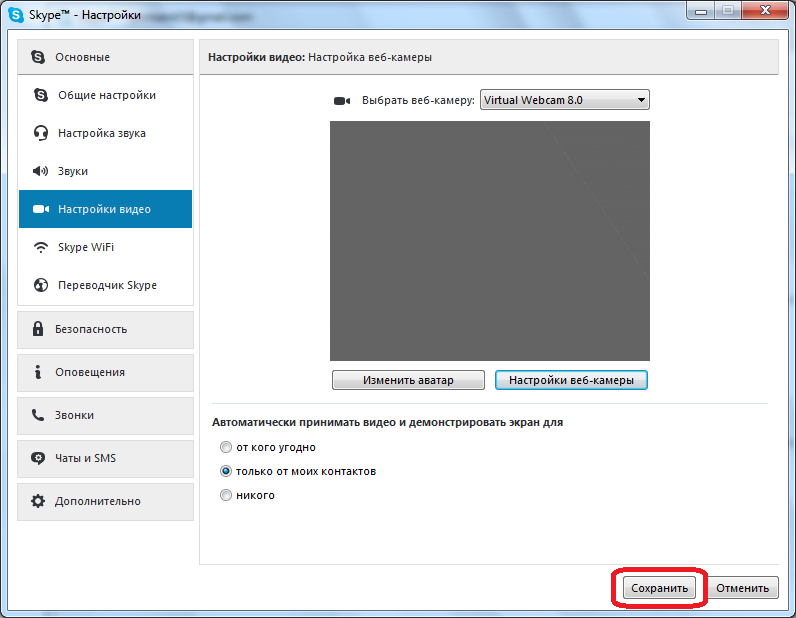The height and width of the screenshot is (618, 796).
Task: Click the chat bubble icon for Чаты и SMS
Action: point(38,458)
